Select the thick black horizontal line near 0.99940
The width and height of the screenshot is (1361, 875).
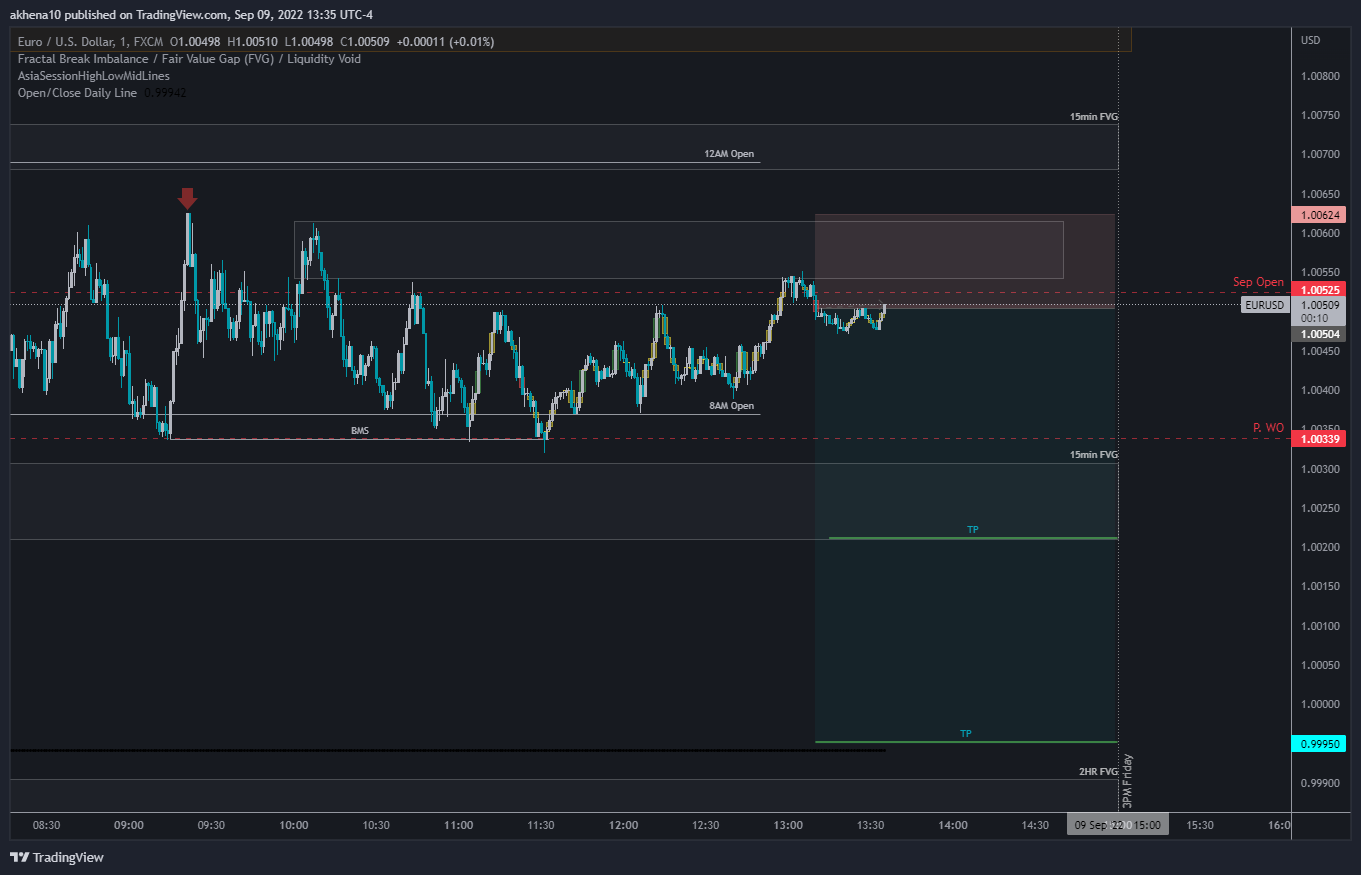(448, 750)
